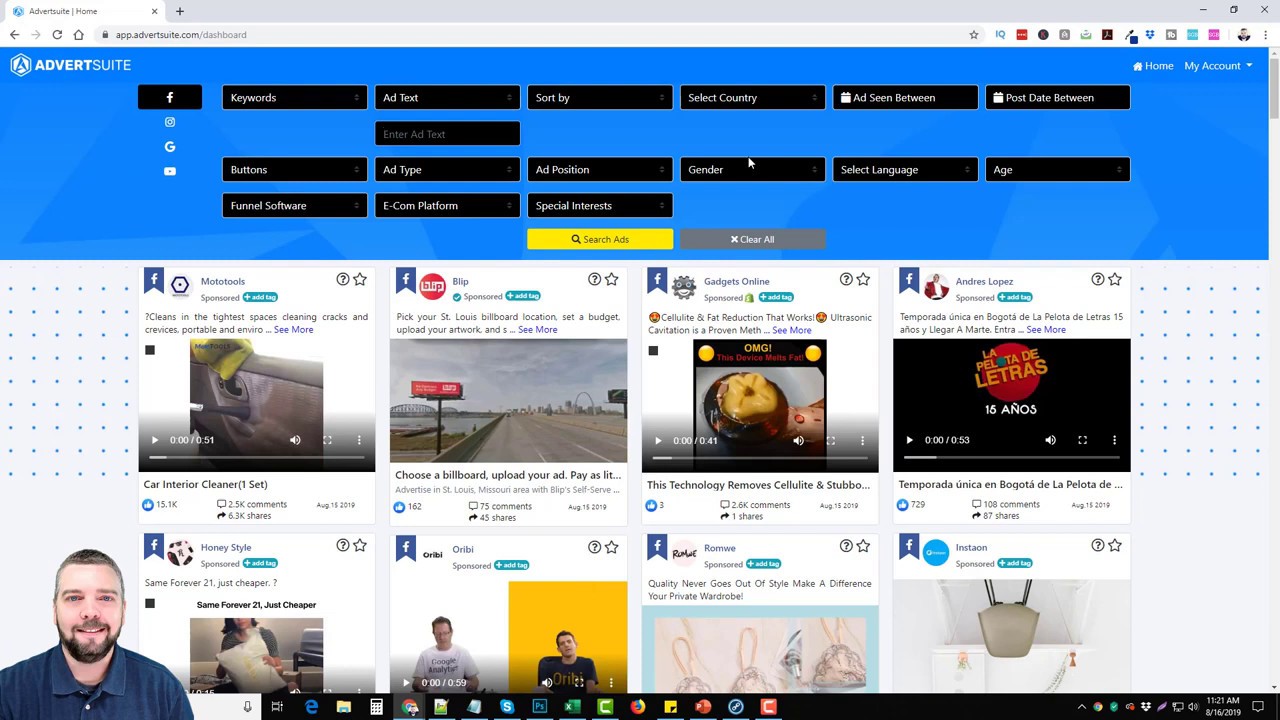
Task: Open the Special Interests dropdown
Action: click(x=600, y=205)
